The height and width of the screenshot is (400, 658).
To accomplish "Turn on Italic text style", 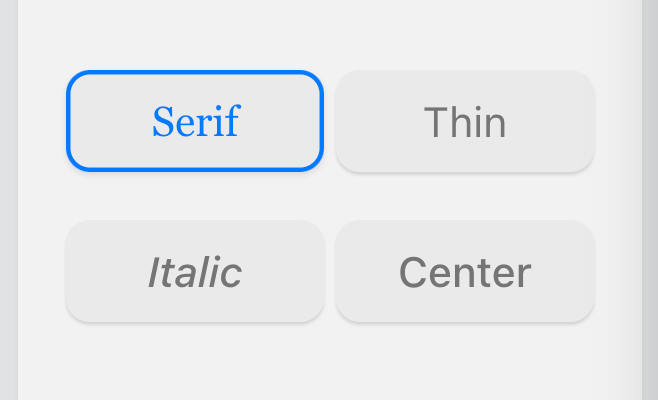I will tap(195, 271).
